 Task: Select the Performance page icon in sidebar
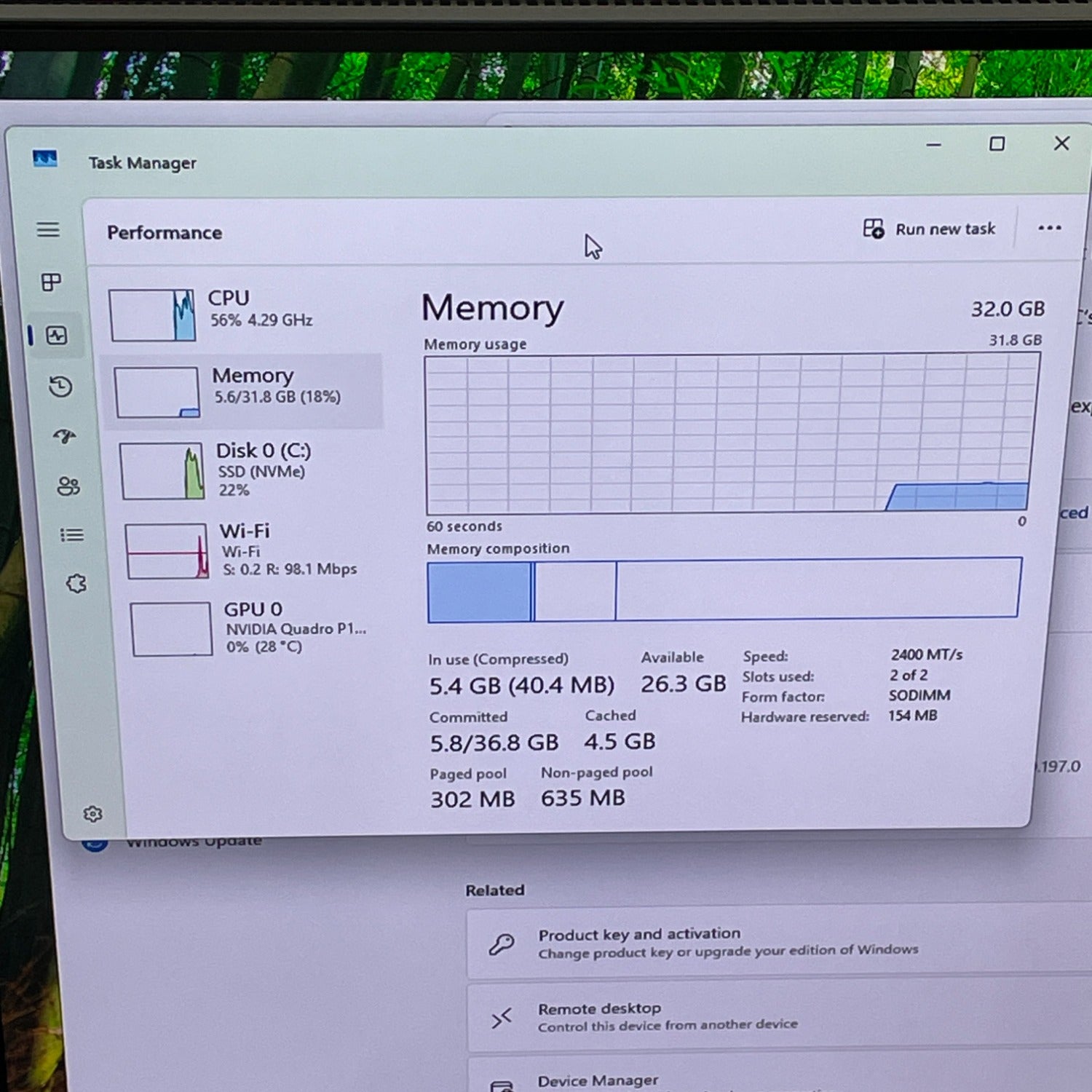pyautogui.click(x=57, y=336)
